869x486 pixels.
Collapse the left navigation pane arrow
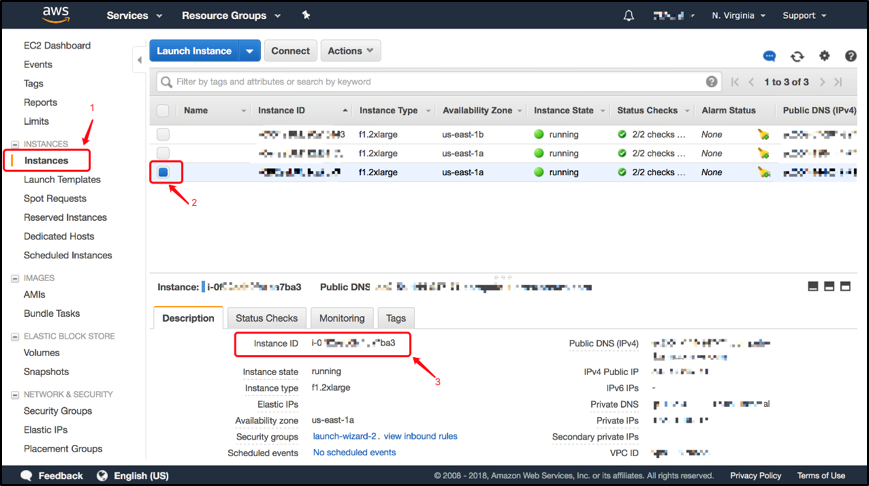[139, 59]
